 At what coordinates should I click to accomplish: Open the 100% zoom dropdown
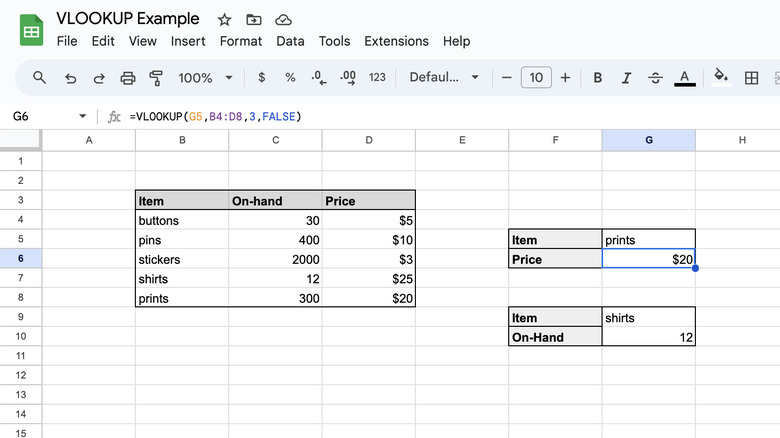205,77
